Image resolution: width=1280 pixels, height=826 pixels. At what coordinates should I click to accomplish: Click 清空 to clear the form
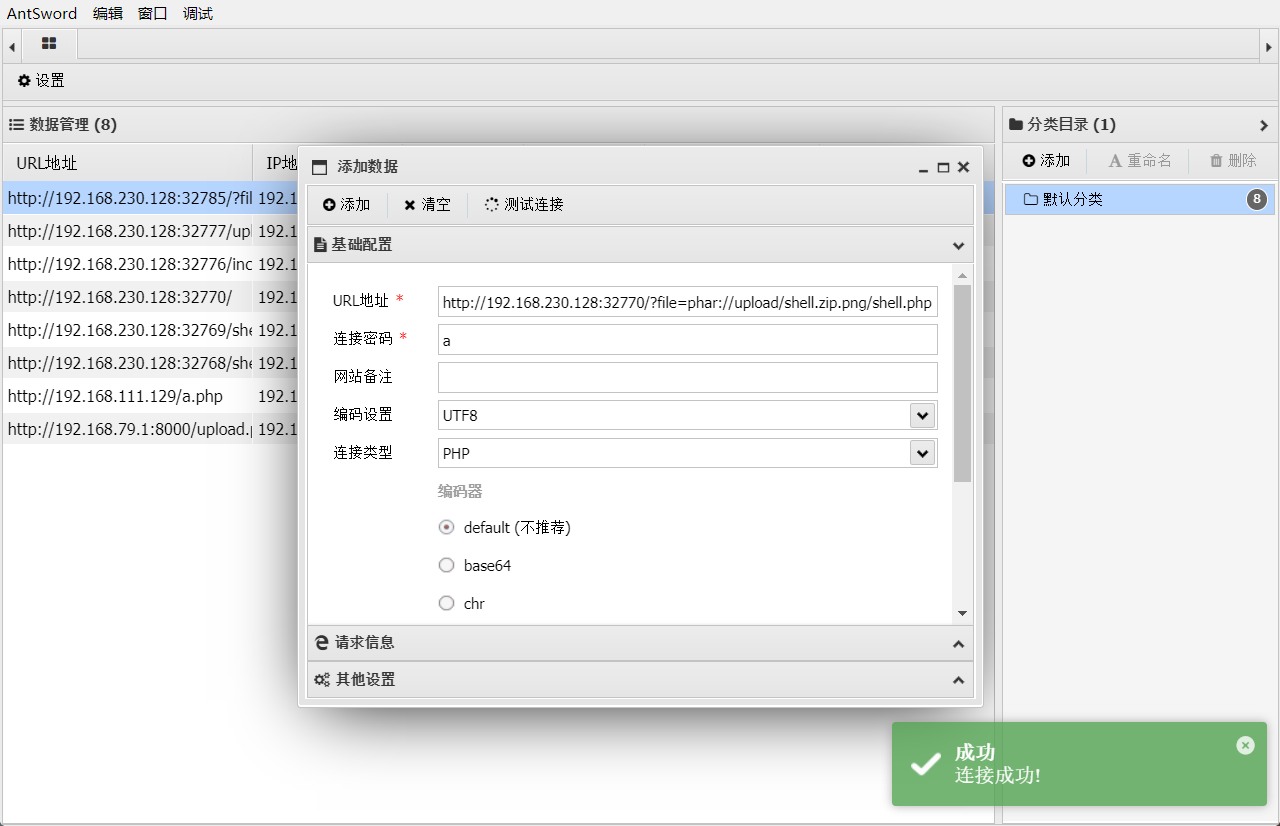pyautogui.click(x=427, y=205)
